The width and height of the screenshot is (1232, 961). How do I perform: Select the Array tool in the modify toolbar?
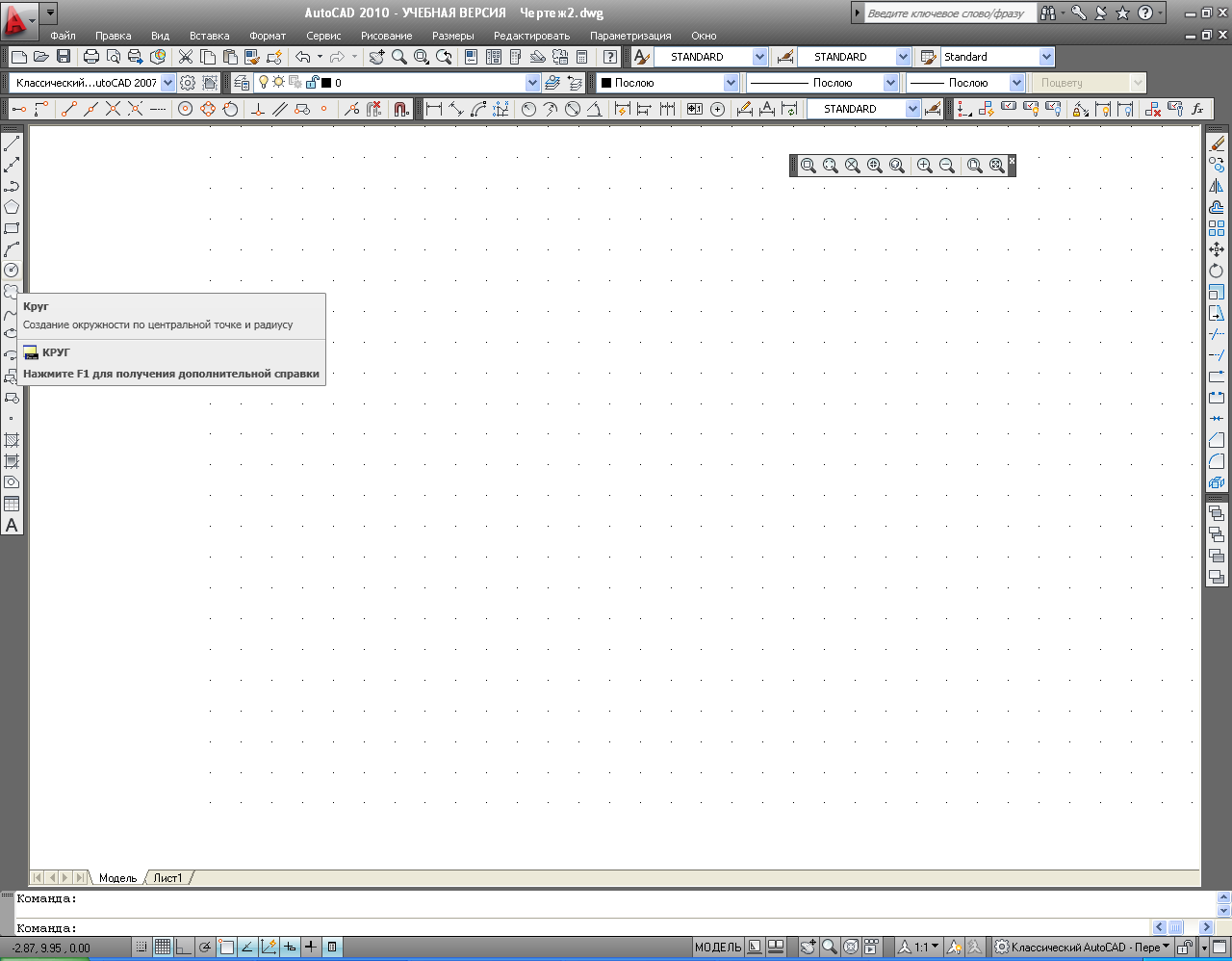click(1217, 228)
